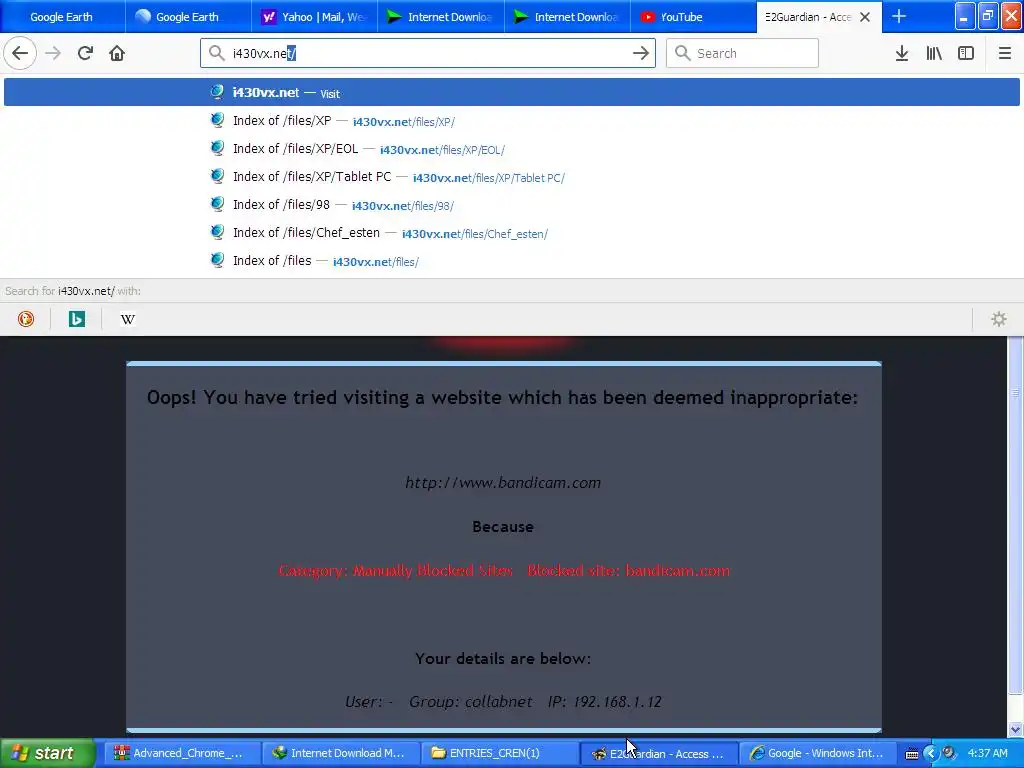Click the taskbar clock 4:37 AM
The image size is (1024, 768).
tap(987, 754)
